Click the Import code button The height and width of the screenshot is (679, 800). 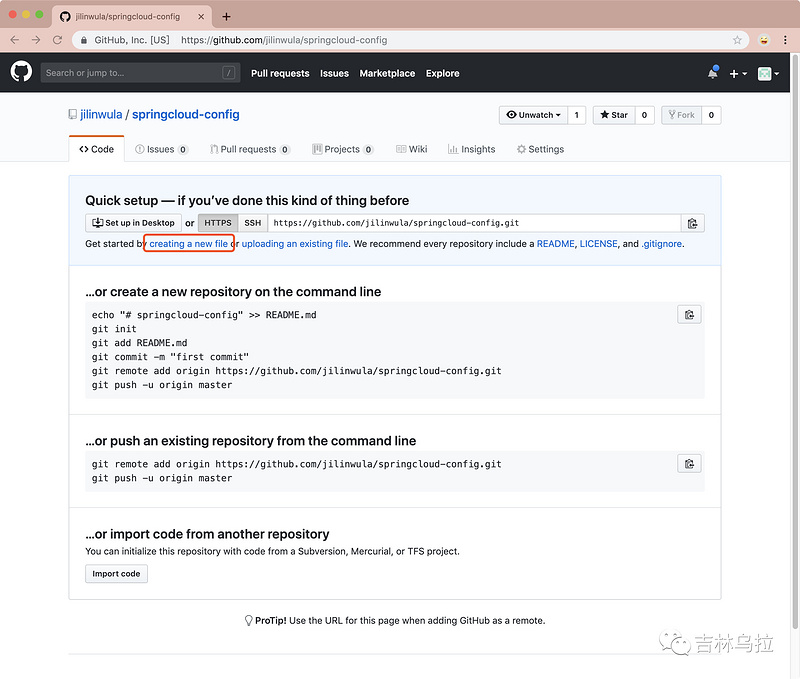116,573
